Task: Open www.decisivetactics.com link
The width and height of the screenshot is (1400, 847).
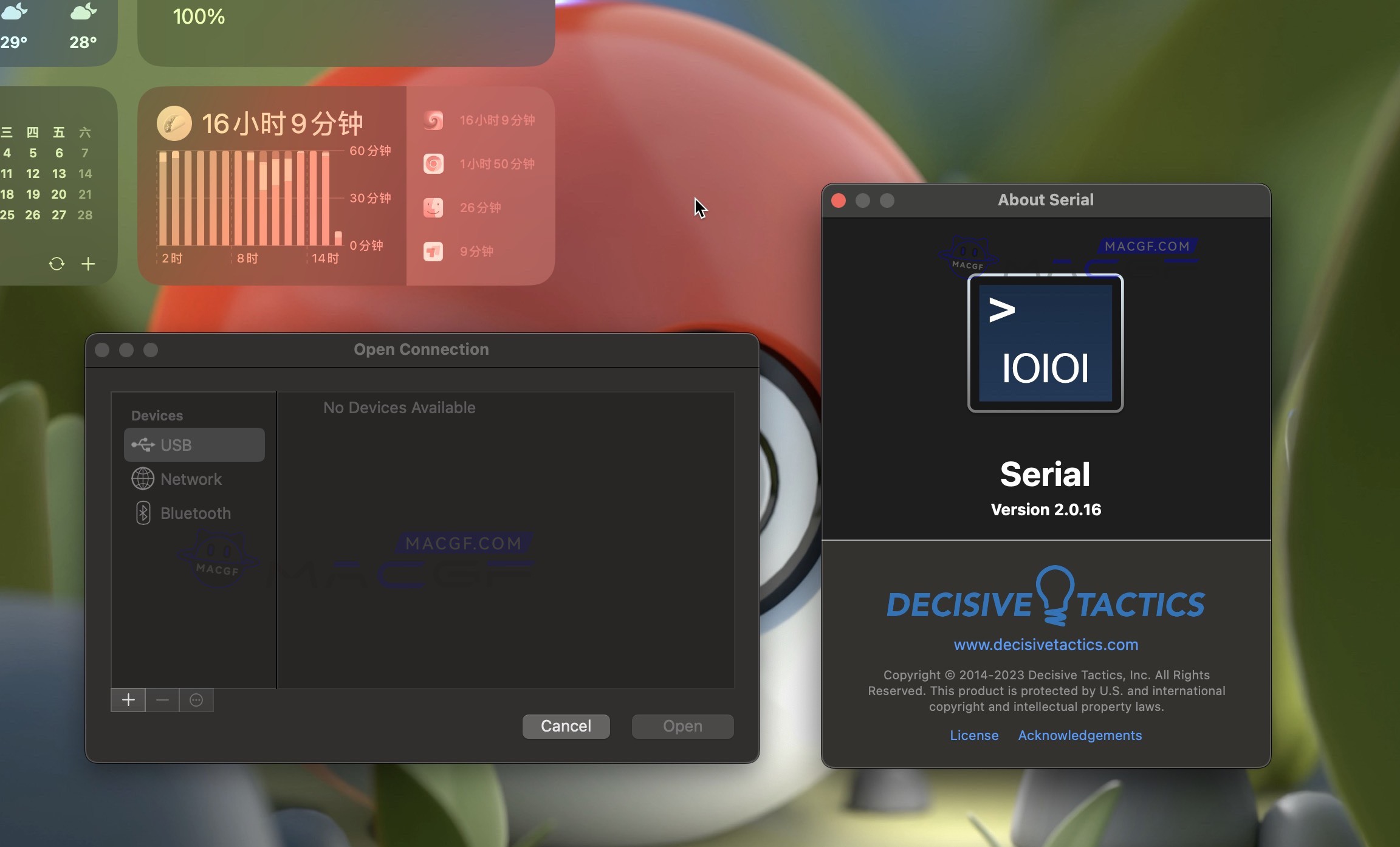Action: click(x=1046, y=645)
